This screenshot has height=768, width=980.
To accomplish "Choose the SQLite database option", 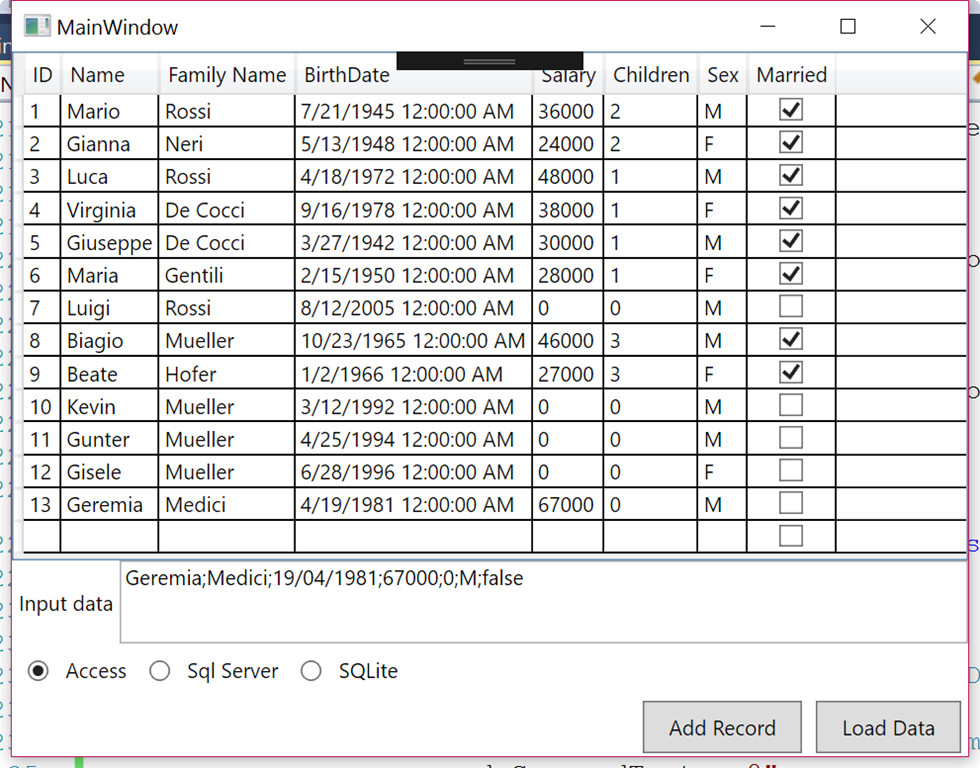I will point(312,671).
